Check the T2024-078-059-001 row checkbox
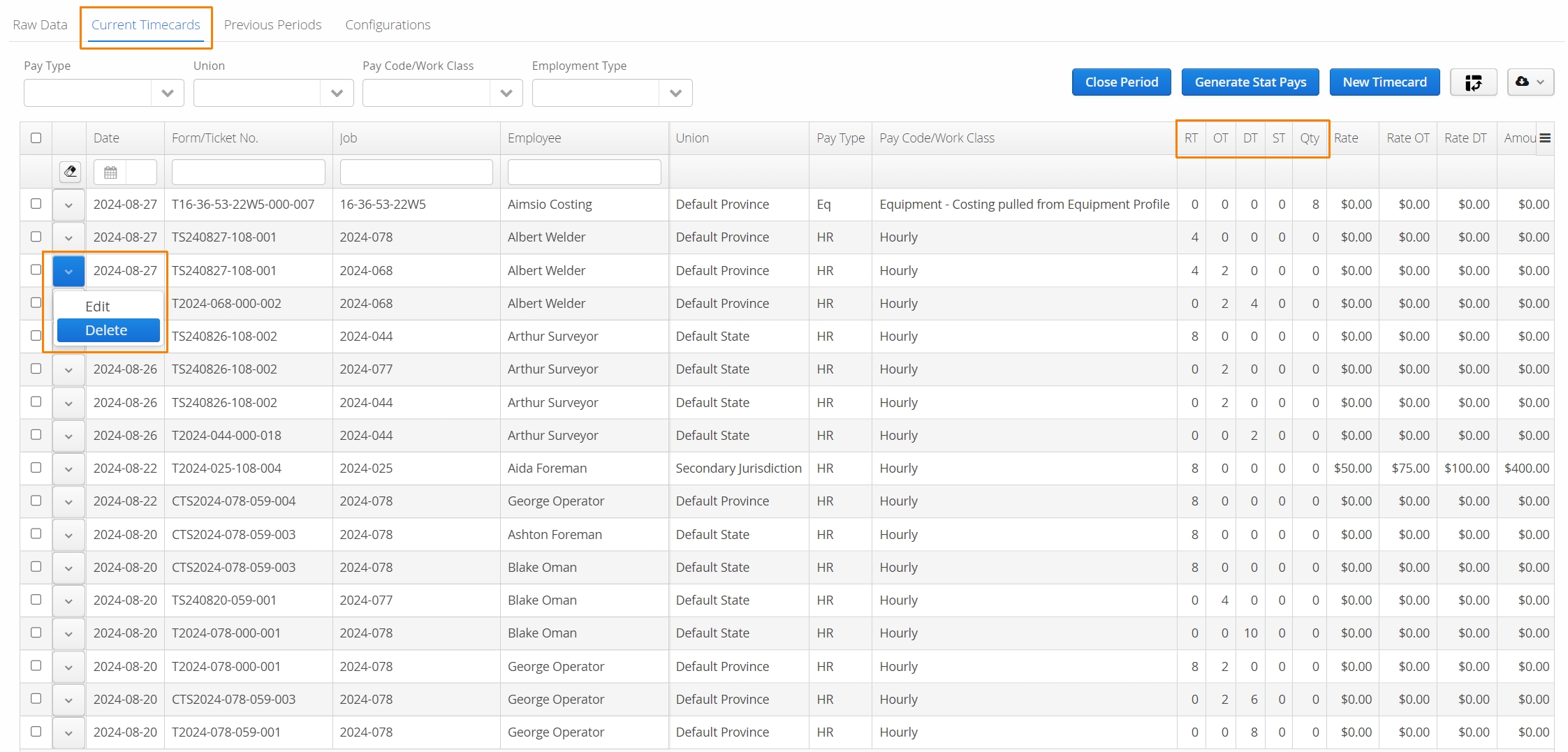Viewport: 1568px width, 752px height. (36, 732)
